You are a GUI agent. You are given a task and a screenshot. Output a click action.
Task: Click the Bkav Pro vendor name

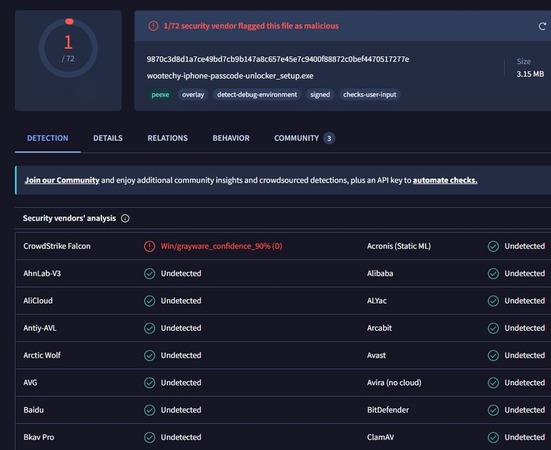[39, 437]
